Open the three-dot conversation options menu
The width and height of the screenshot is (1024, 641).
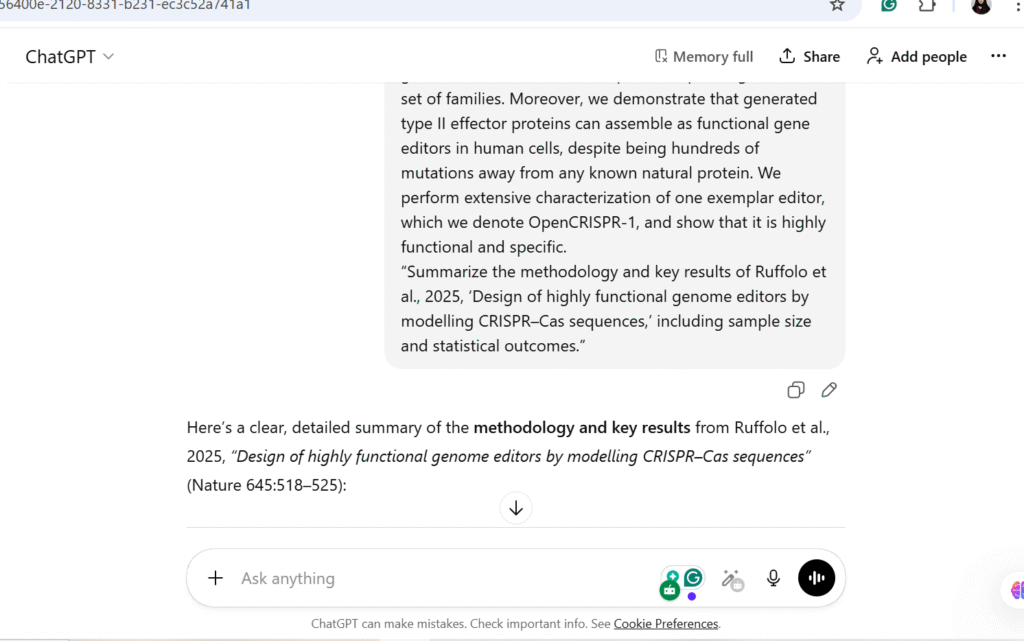pos(998,56)
